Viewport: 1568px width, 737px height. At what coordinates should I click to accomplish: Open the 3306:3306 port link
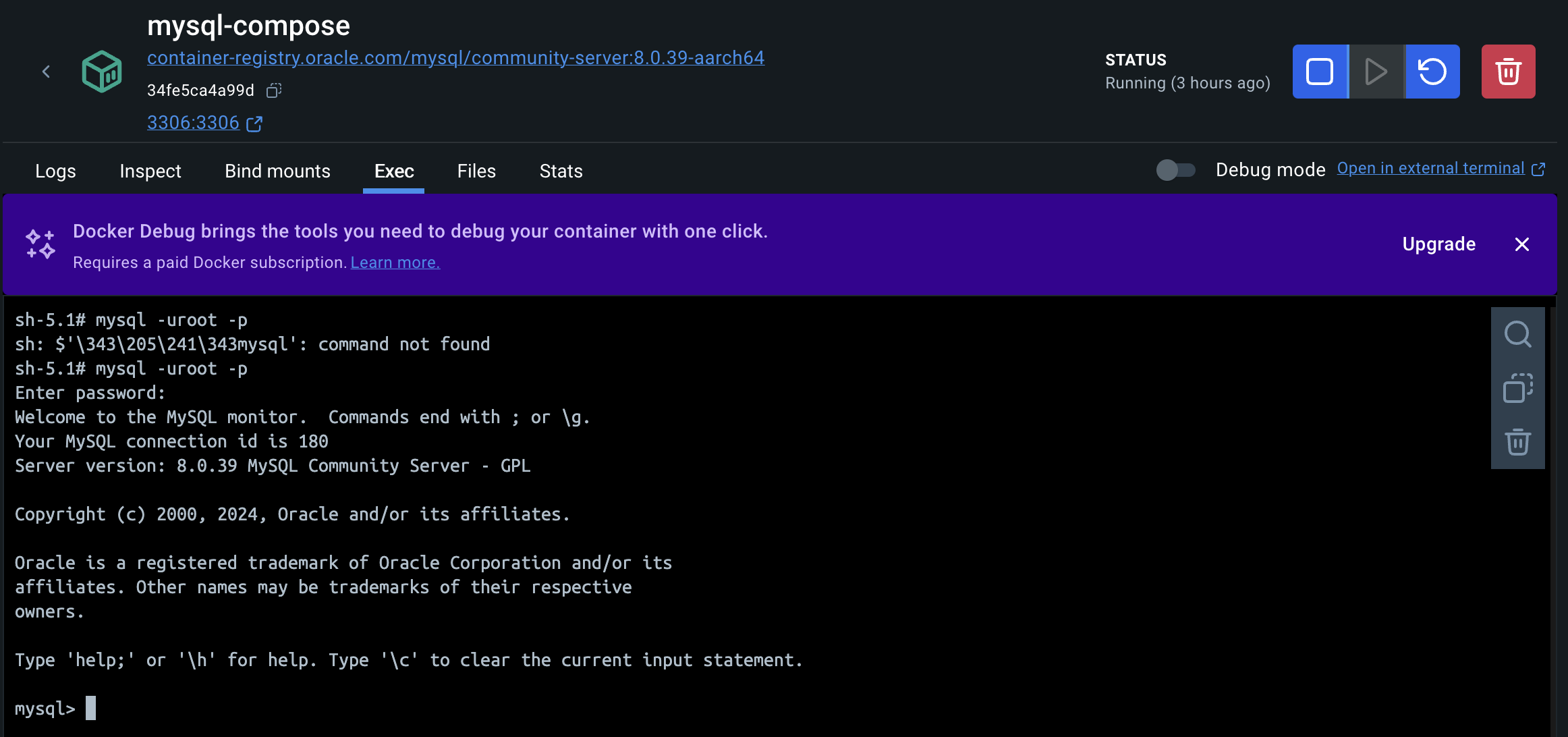pos(194,123)
